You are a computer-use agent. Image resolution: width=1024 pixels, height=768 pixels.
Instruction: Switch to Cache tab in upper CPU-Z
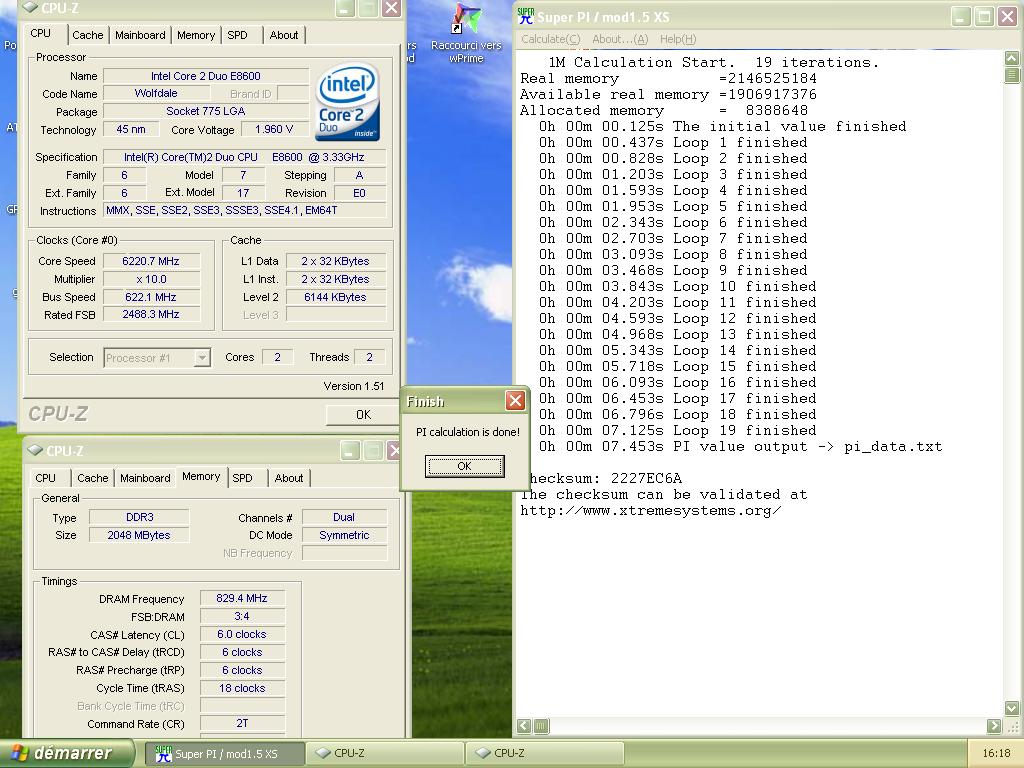88,35
